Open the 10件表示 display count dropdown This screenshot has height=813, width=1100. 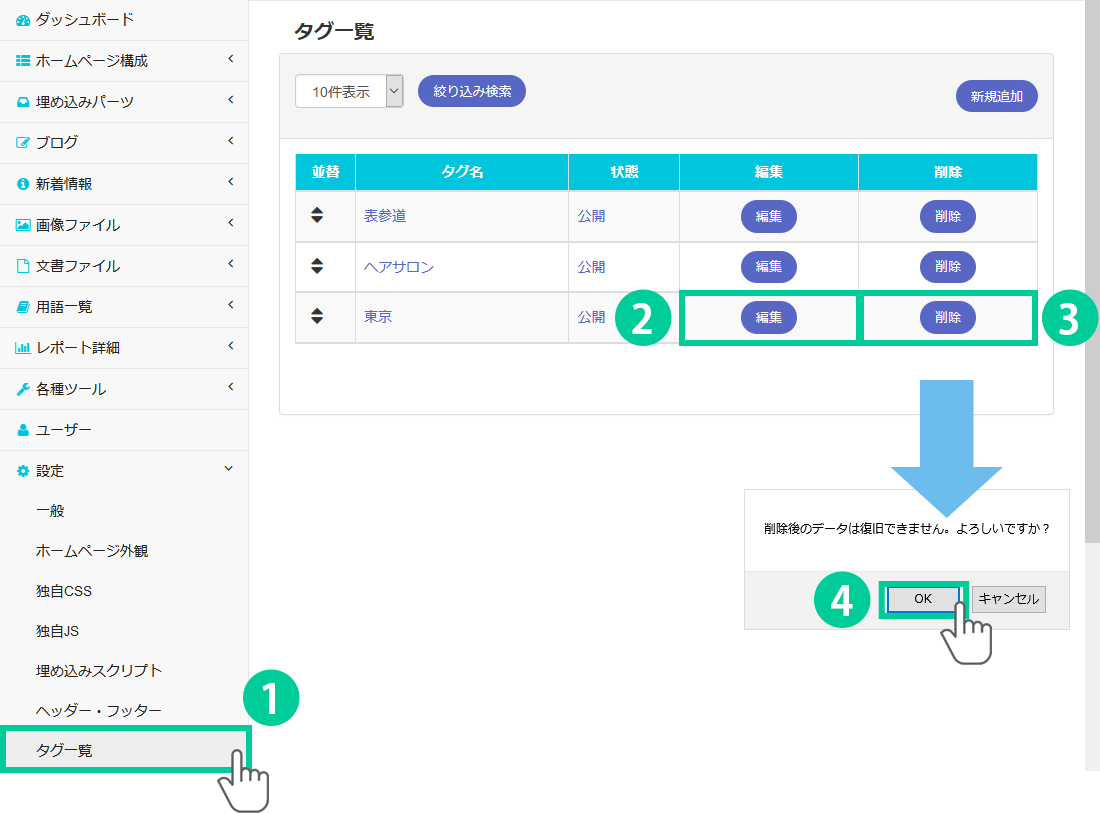(349, 91)
